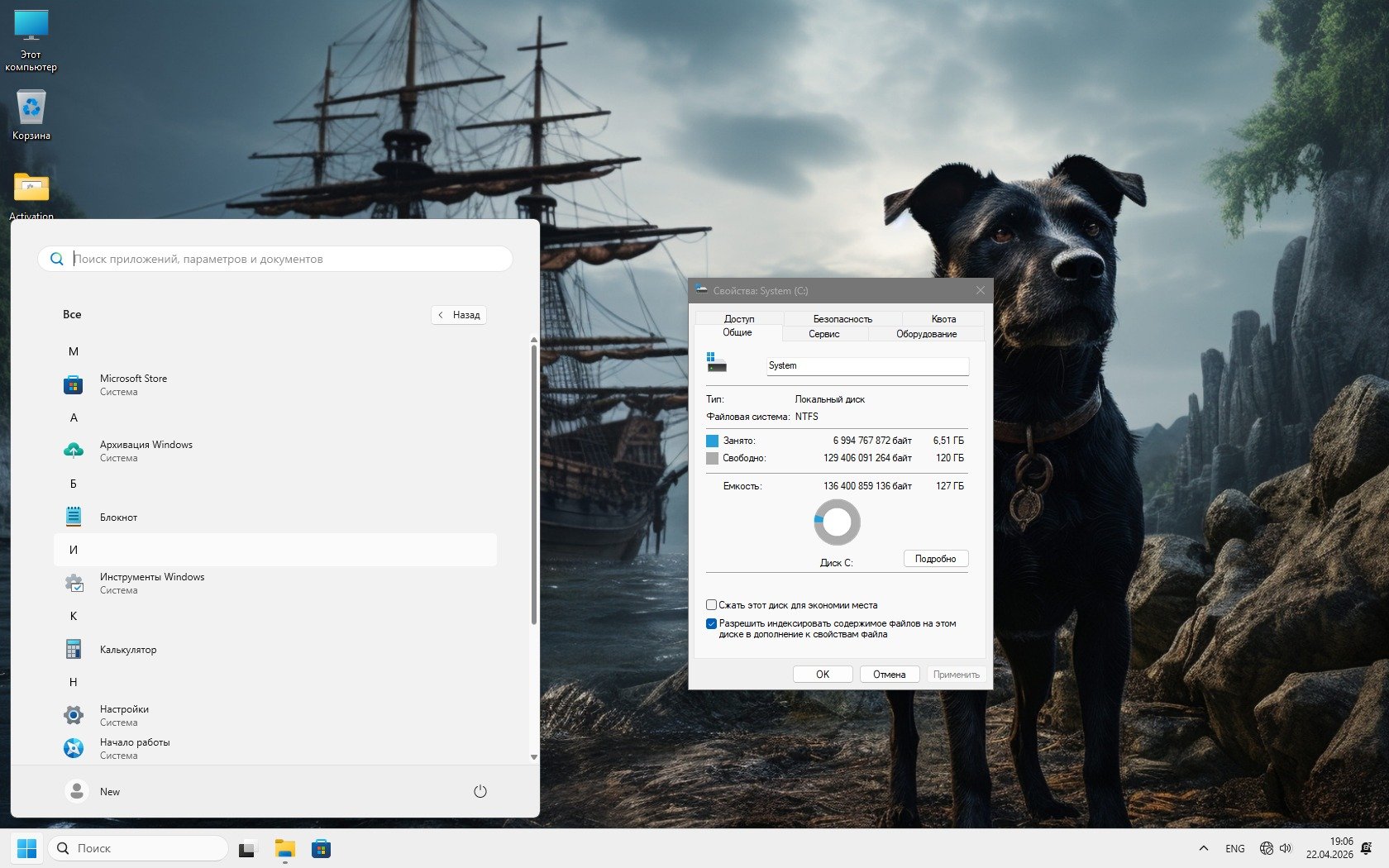Click the System disk name field
1389x868 pixels.
[866, 365]
